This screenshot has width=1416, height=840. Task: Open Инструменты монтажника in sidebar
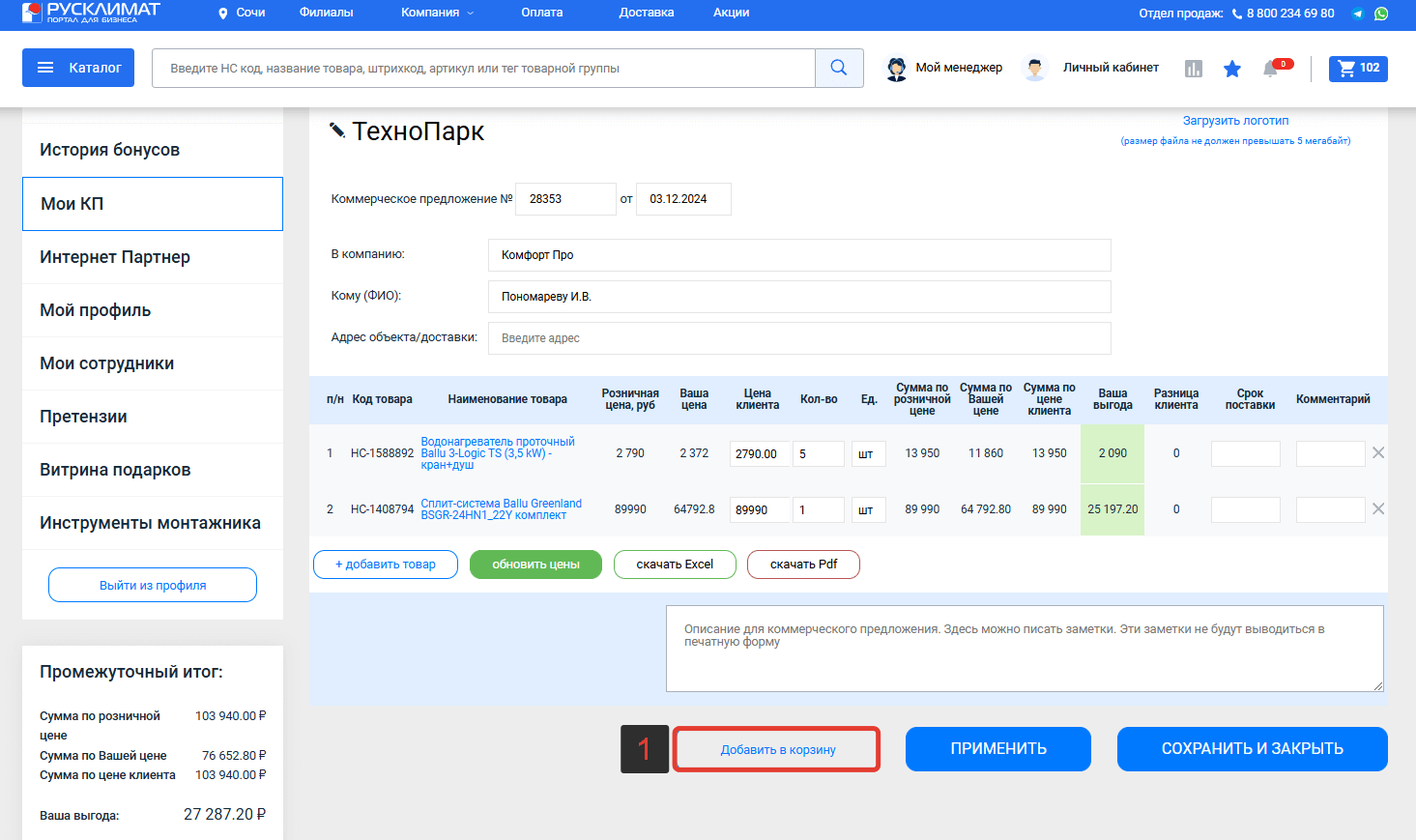click(x=153, y=523)
